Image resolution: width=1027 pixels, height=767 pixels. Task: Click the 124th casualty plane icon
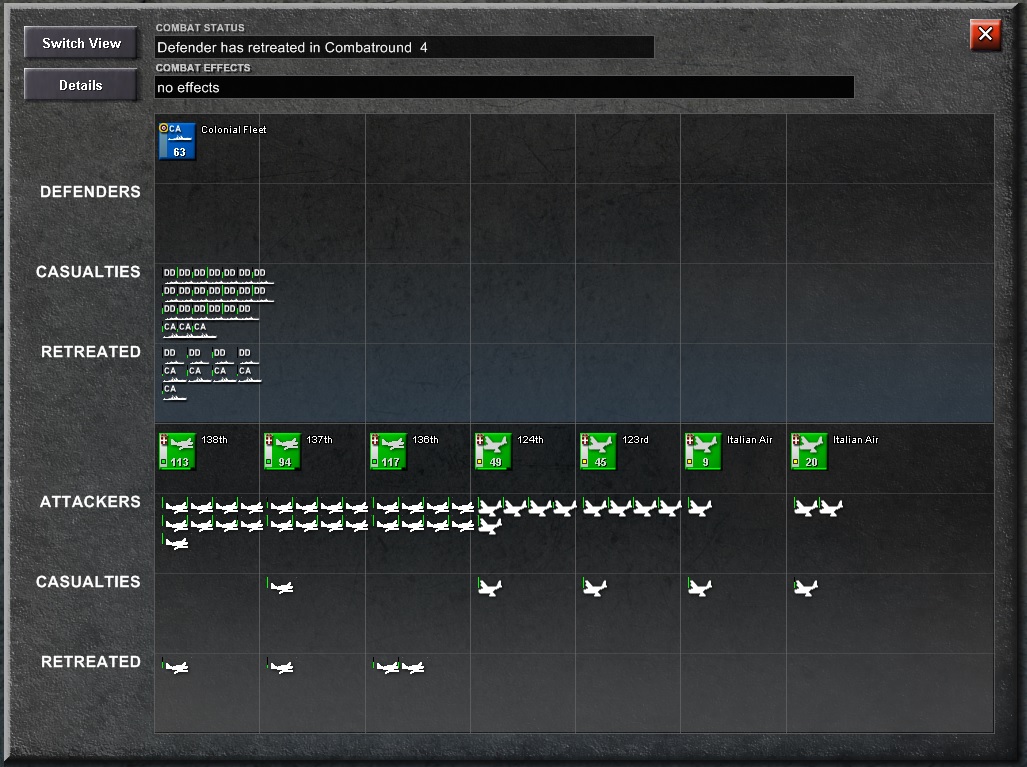(x=490, y=587)
